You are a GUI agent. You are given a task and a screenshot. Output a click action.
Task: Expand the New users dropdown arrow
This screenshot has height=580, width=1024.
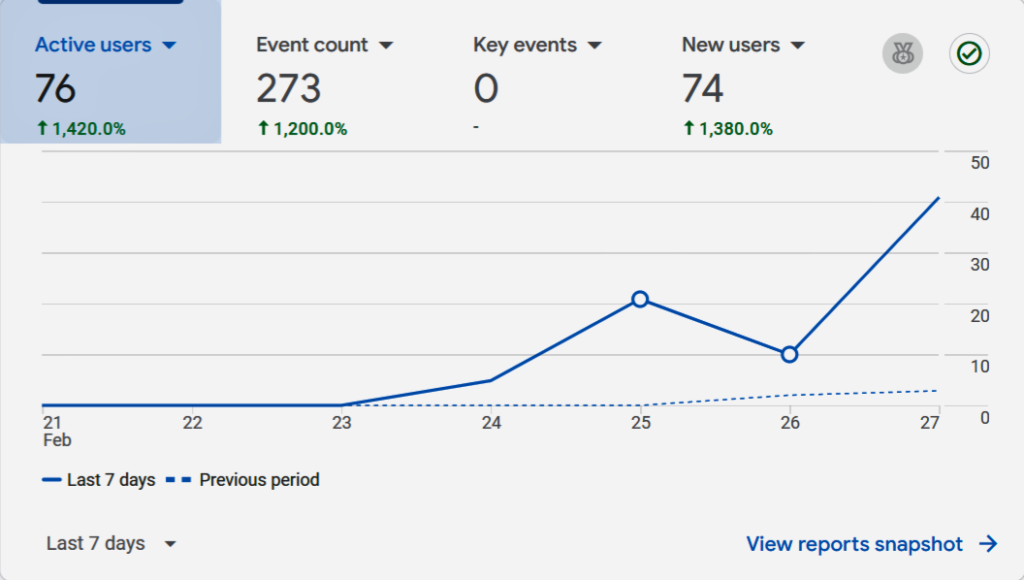(798, 46)
